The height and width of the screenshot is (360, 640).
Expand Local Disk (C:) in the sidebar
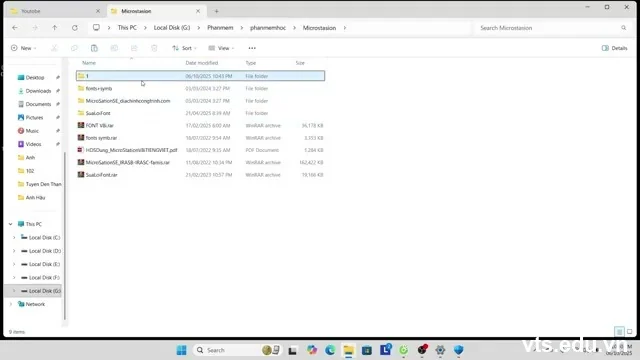pos(14,238)
